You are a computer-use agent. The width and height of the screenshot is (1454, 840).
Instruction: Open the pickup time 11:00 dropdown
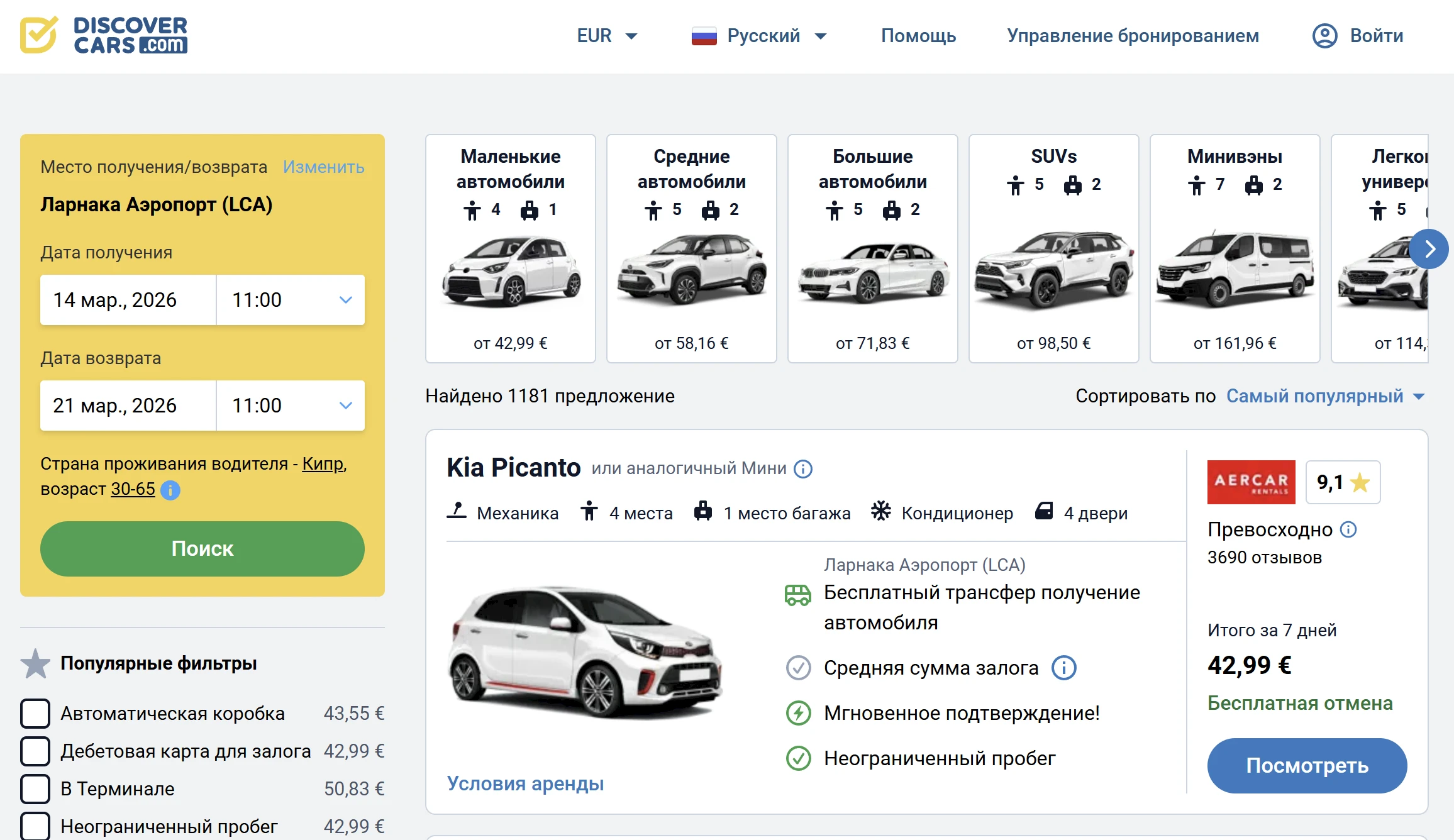pos(290,300)
